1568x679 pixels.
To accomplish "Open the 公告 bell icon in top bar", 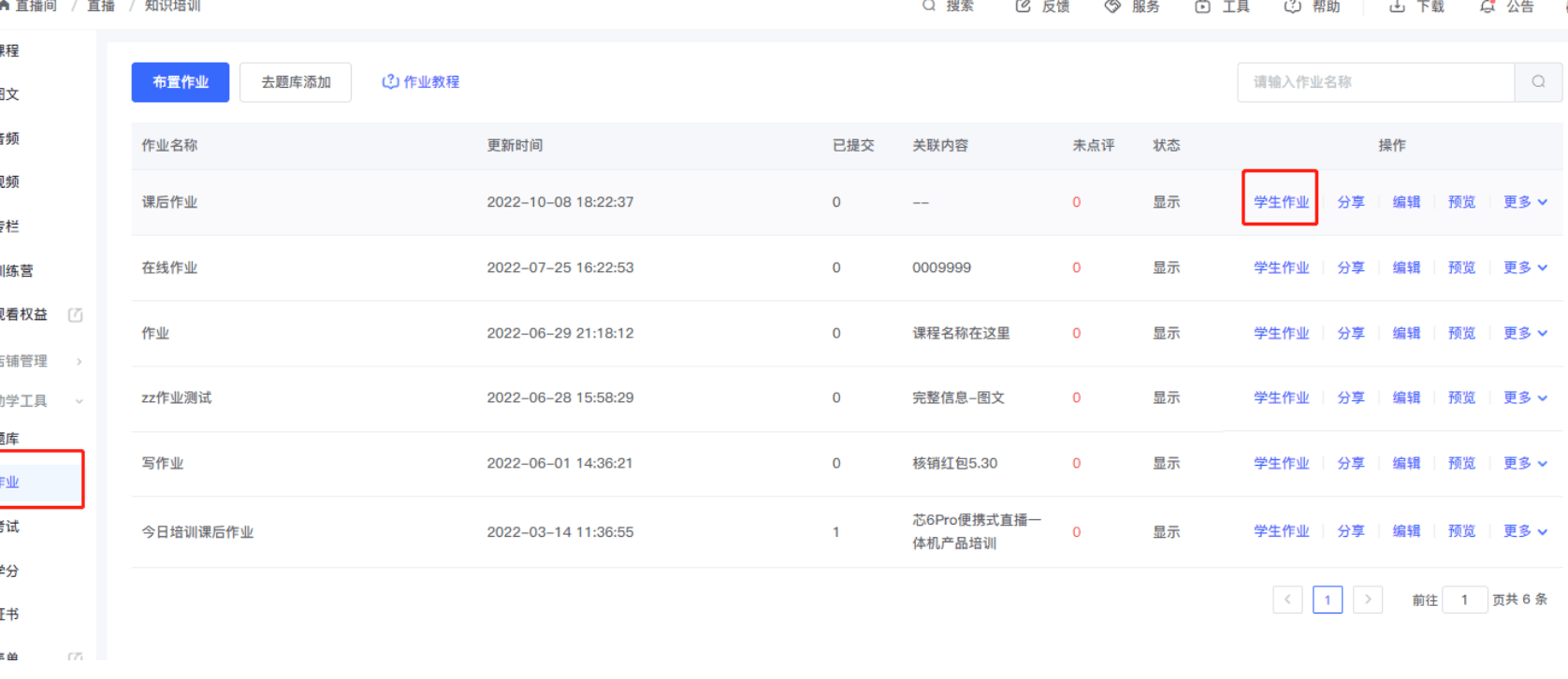I will point(1487,7).
